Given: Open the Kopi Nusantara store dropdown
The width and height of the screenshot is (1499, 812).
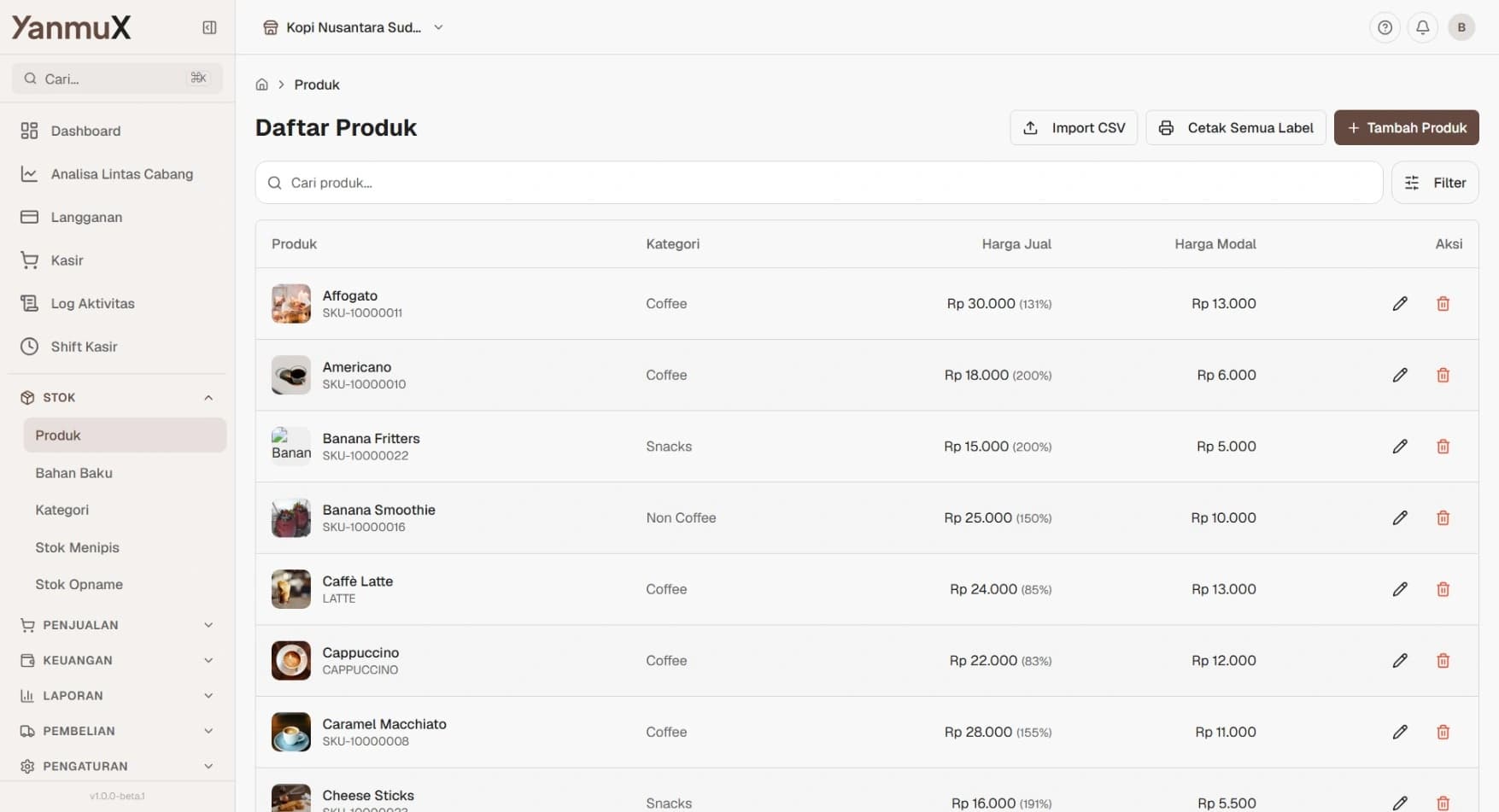Looking at the screenshot, I should point(354,27).
